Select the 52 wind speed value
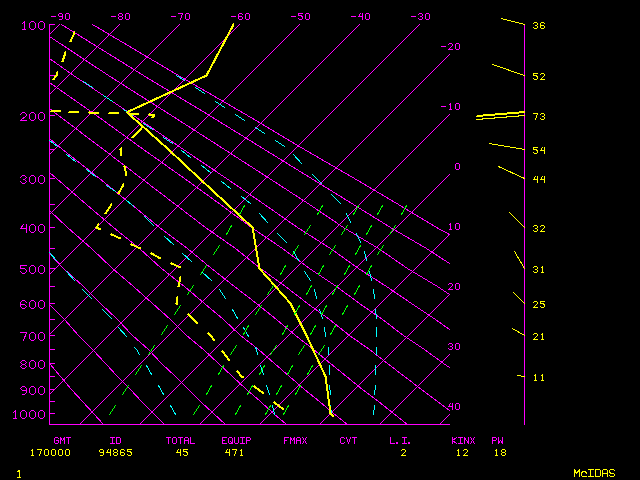 click(x=538, y=77)
